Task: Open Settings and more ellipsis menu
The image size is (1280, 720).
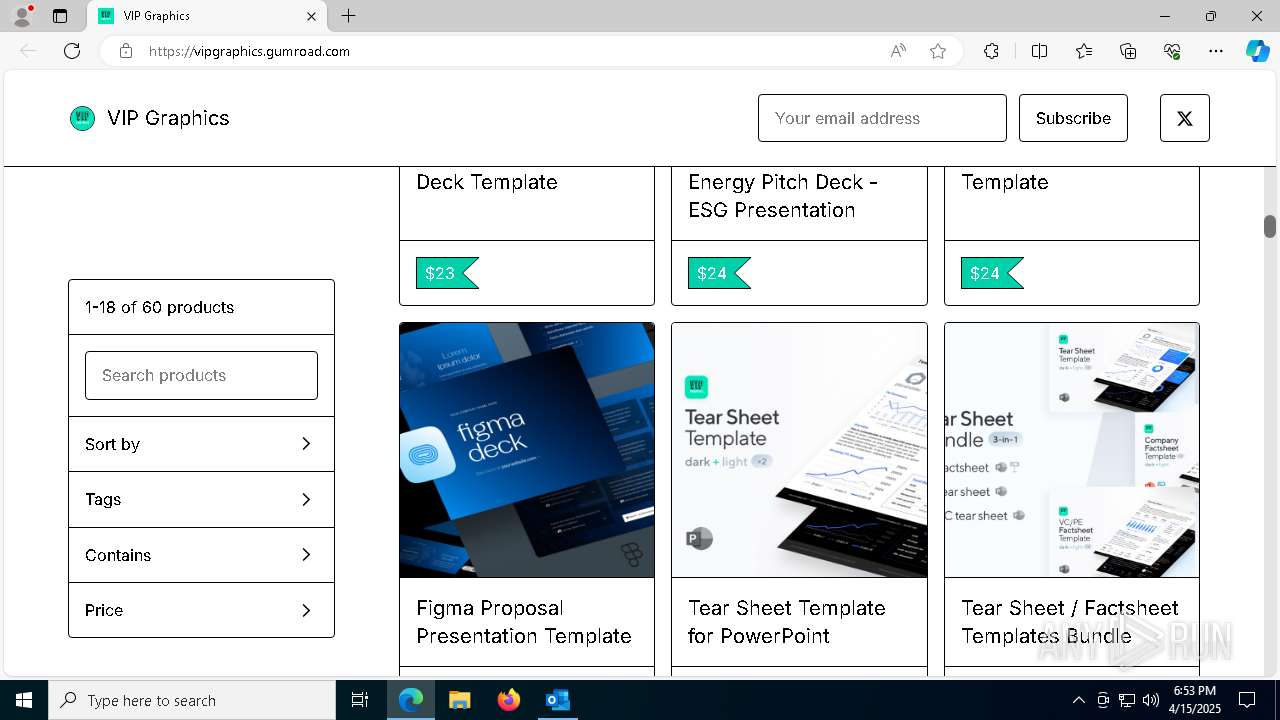Action: click(x=1216, y=51)
